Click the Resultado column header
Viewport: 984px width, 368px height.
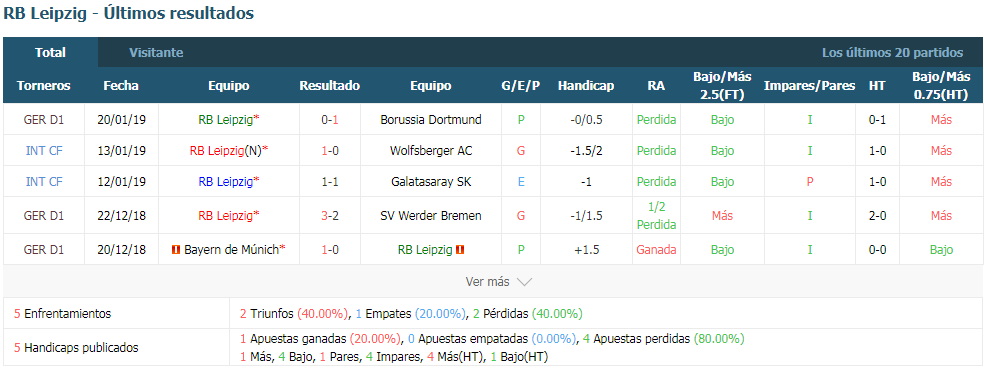pyautogui.click(x=329, y=86)
